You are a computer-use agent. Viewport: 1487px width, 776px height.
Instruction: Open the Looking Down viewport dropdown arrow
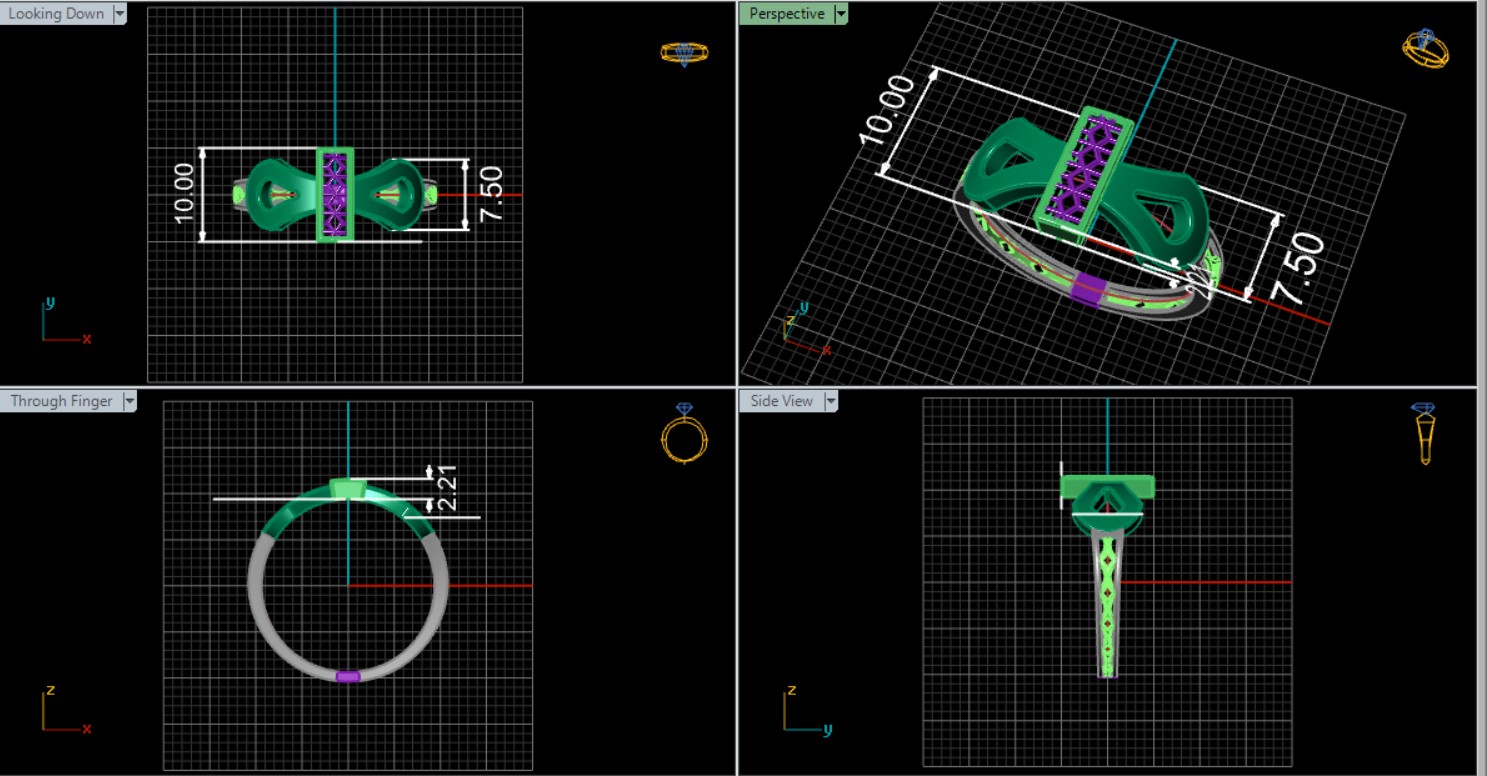[120, 14]
